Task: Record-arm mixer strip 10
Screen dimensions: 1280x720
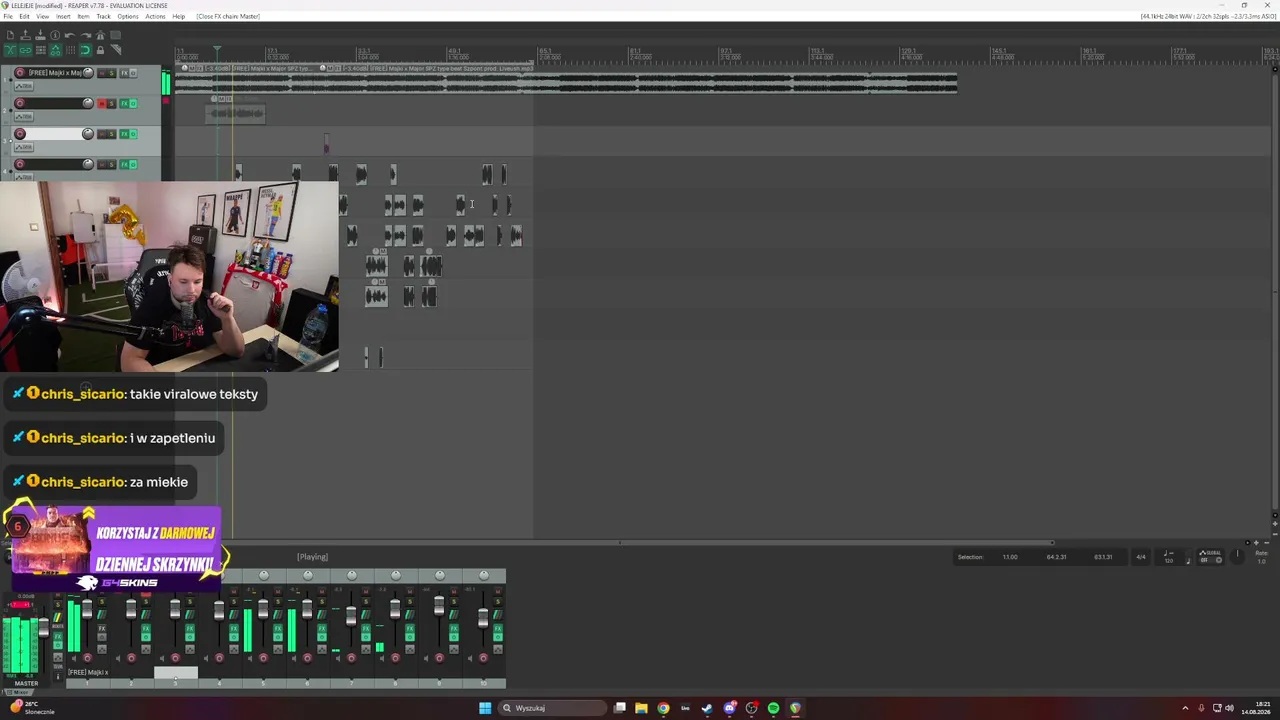Action: [x=483, y=658]
